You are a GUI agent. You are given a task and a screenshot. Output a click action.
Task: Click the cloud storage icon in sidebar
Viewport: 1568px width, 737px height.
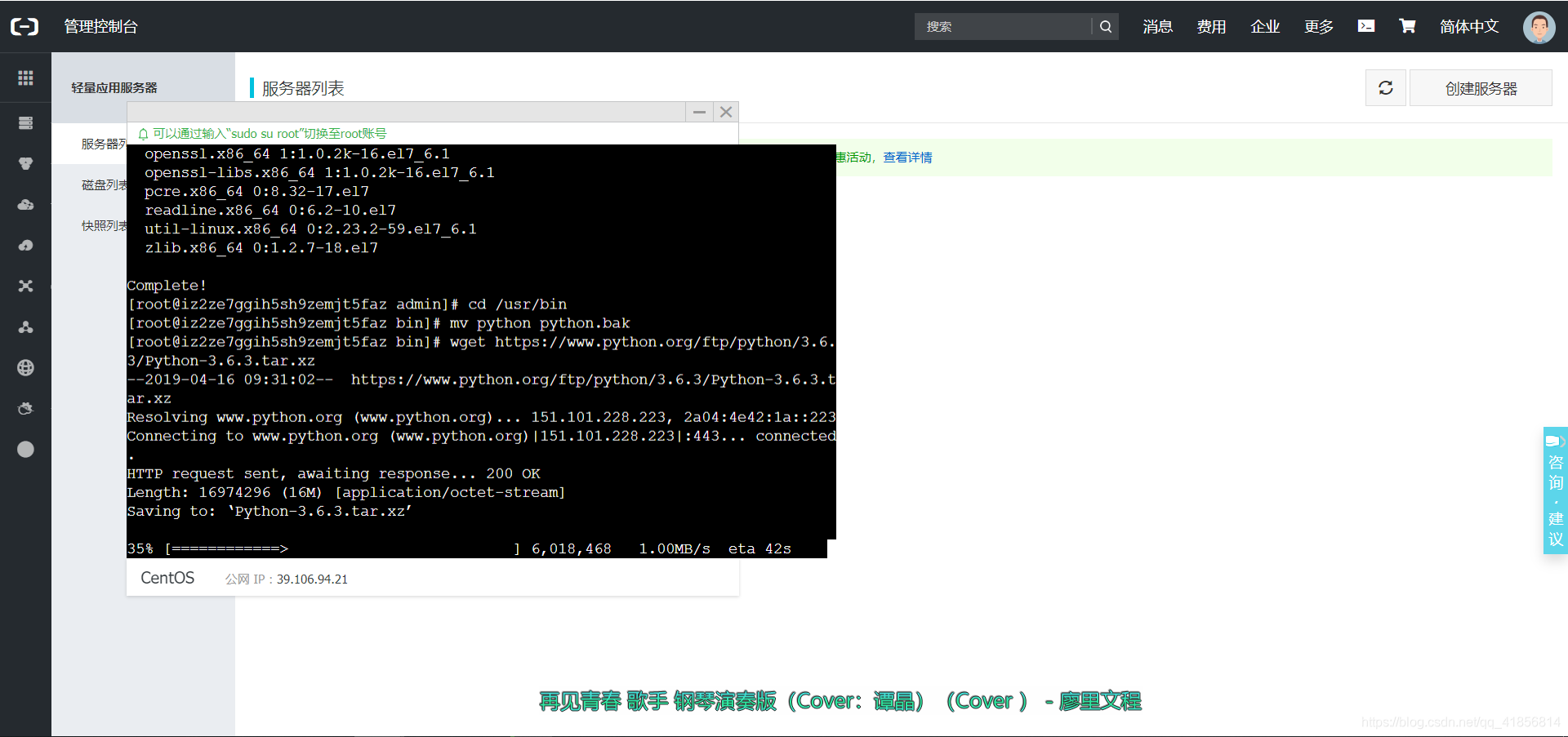point(25,204)
